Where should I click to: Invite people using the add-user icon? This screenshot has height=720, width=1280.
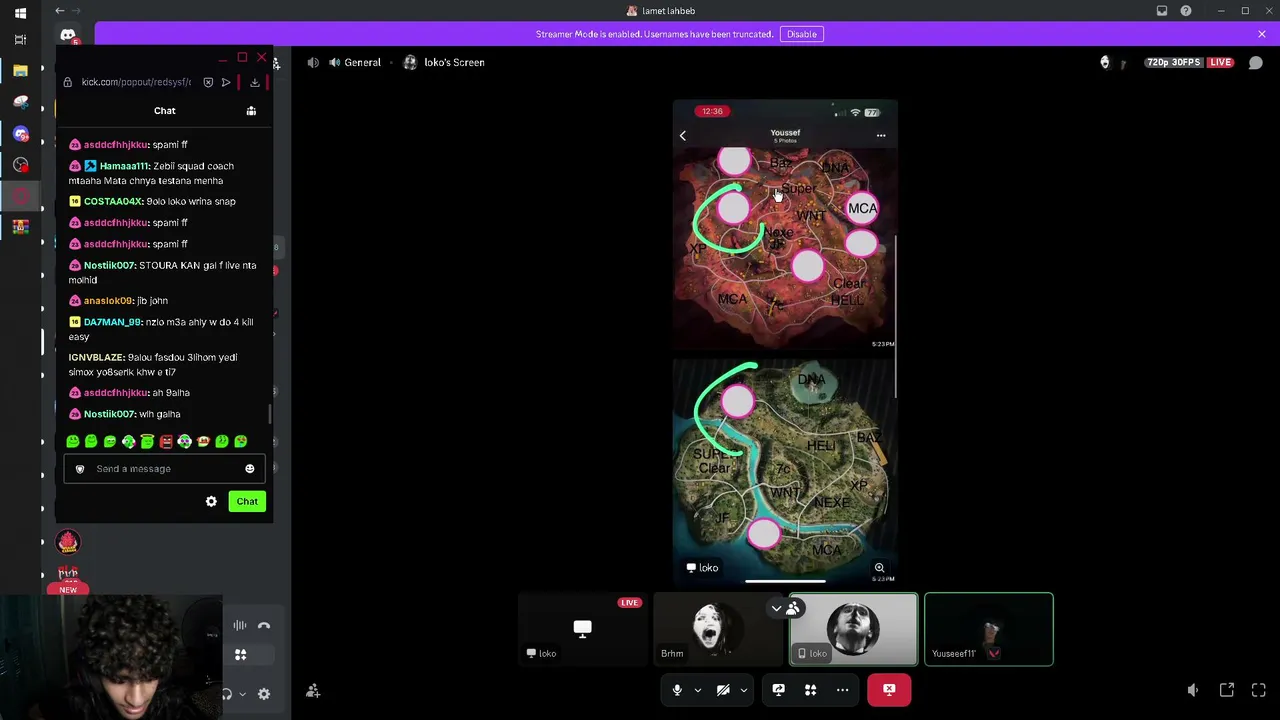313,690
